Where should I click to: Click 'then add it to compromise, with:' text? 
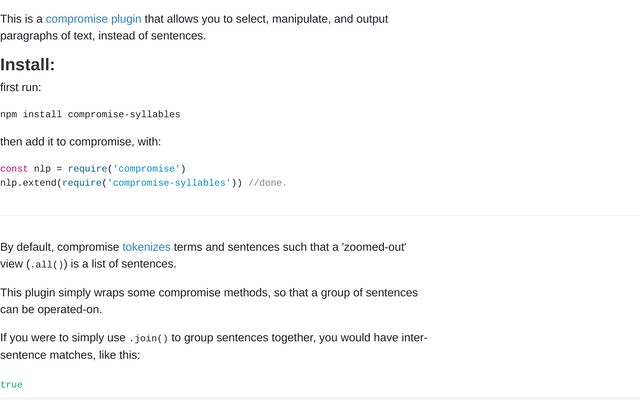coord(80,142)
